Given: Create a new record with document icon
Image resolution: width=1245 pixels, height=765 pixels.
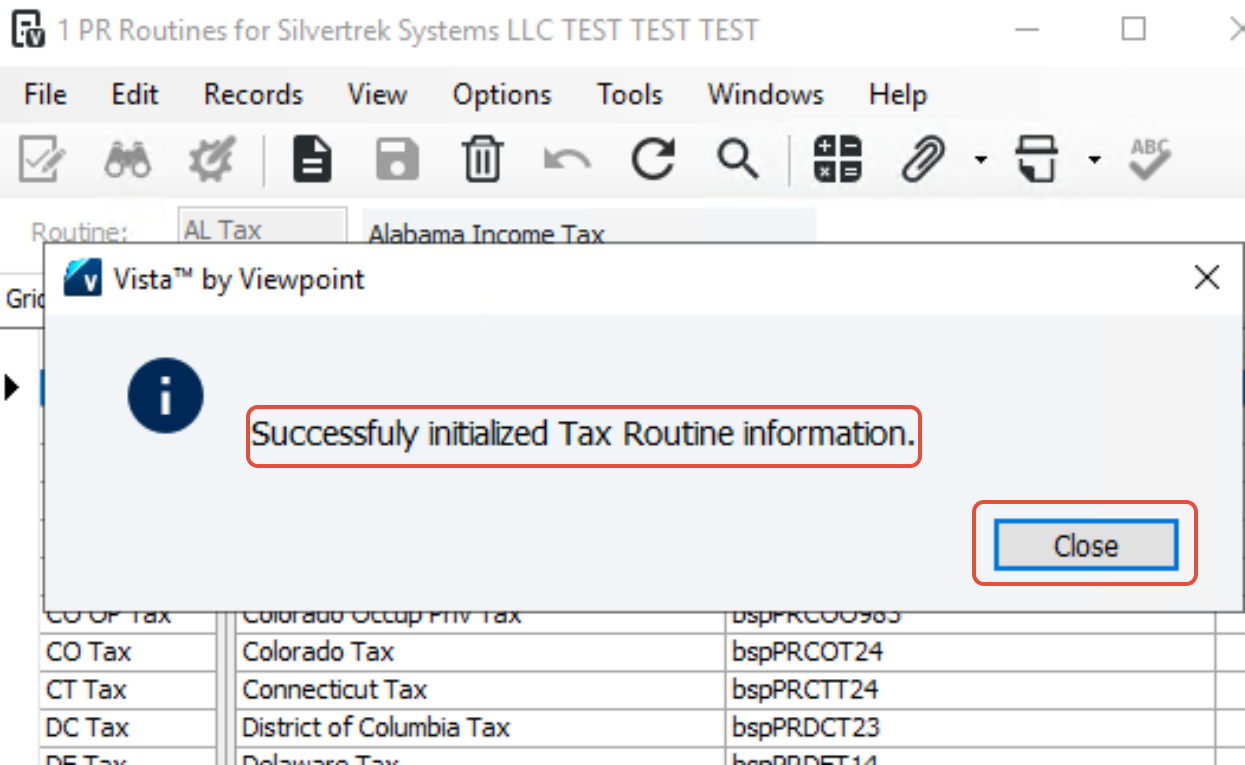Looking at the screenshot, I should click(312, 159).
